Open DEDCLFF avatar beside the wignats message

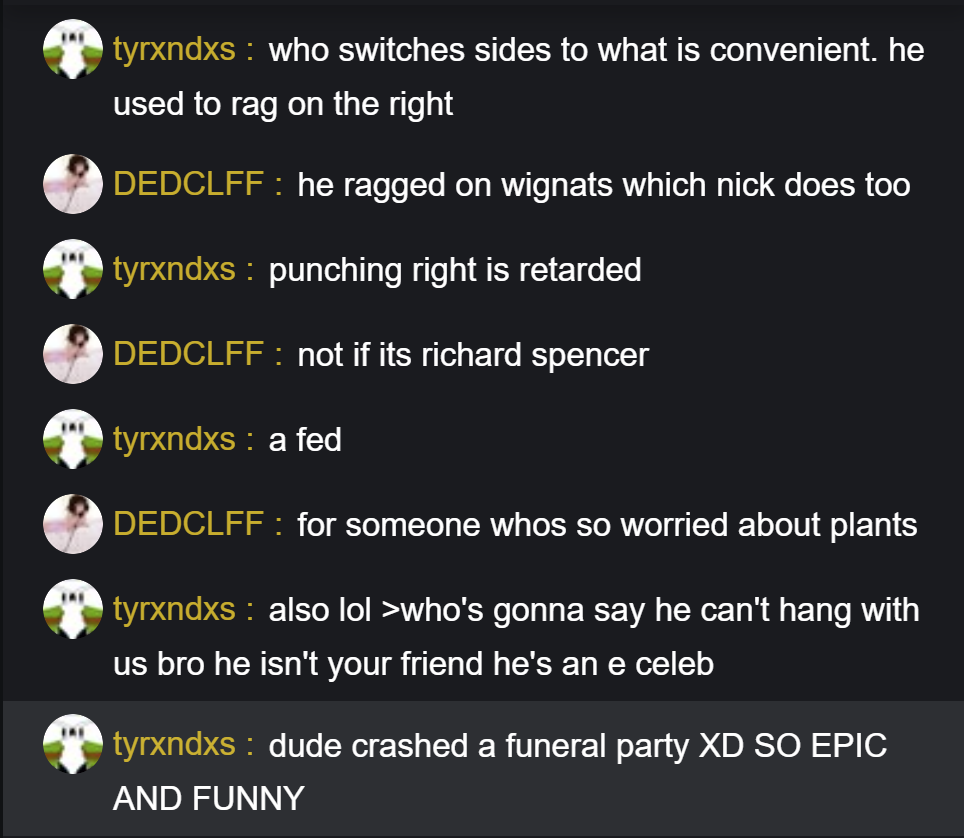(73, 184)
